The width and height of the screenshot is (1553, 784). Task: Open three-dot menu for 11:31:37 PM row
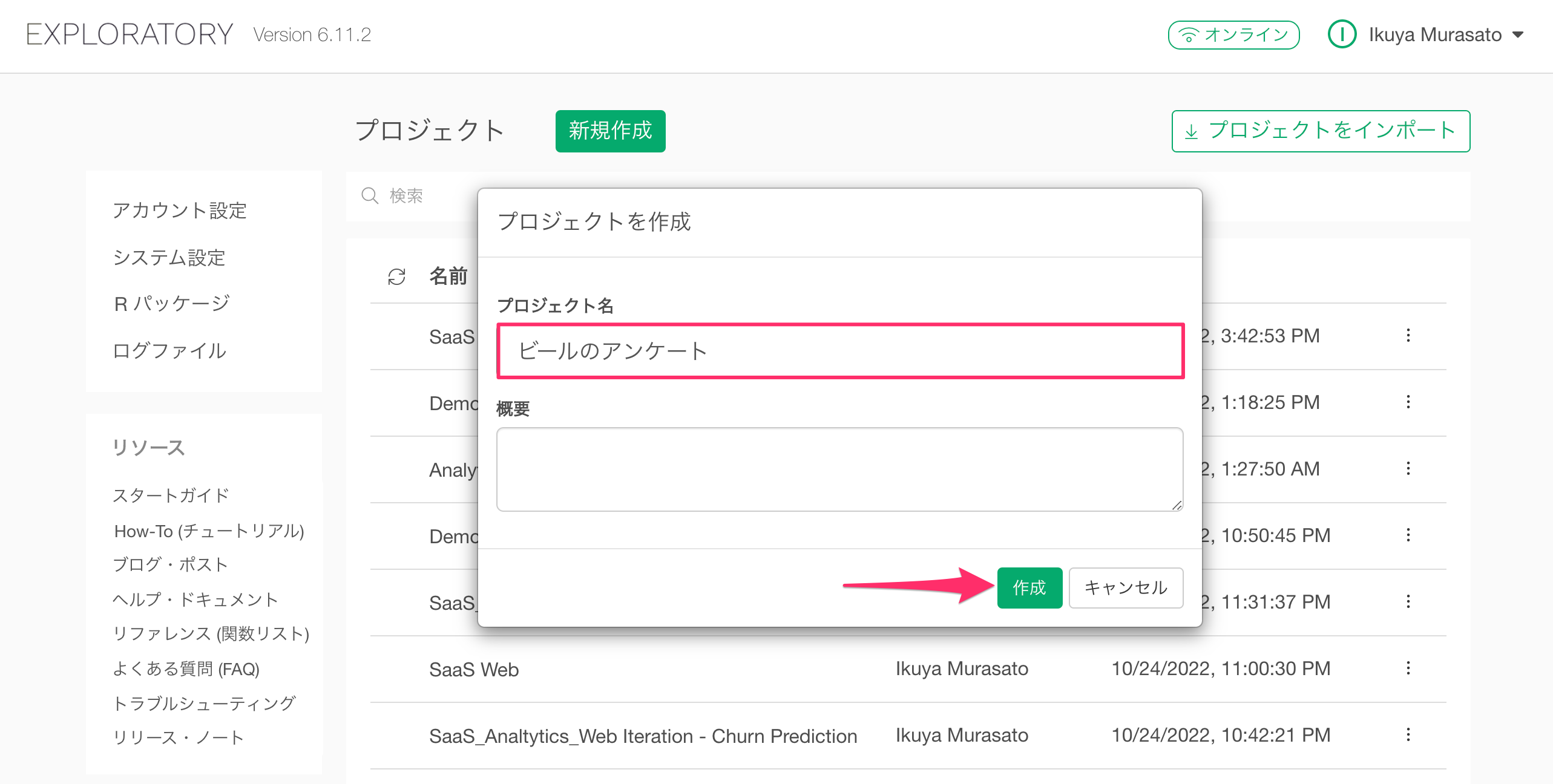pos(1408,602)
